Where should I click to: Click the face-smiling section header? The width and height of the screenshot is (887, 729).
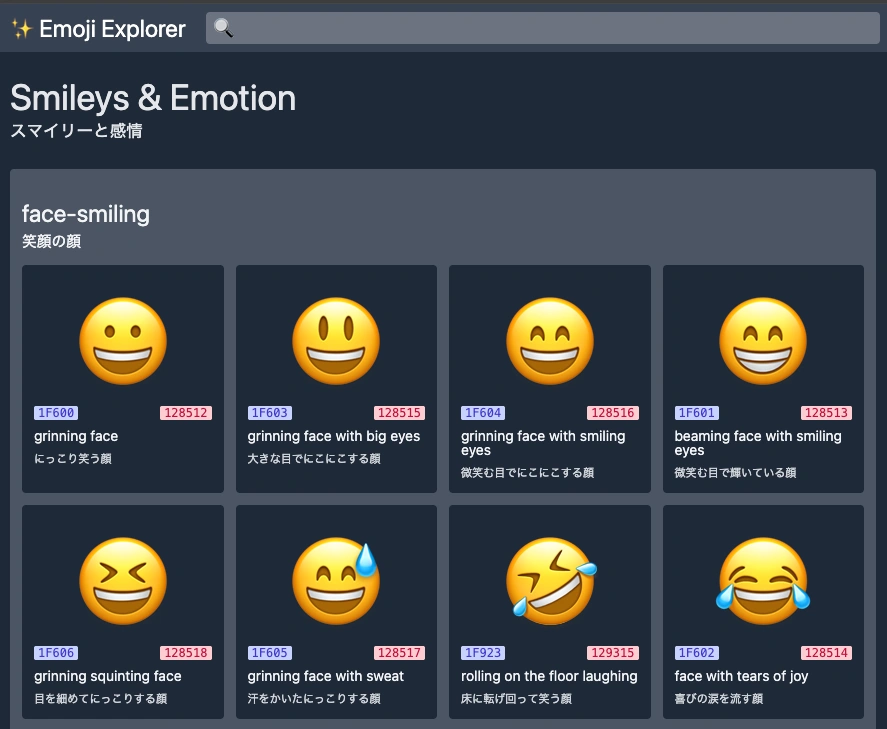[85, 214]
